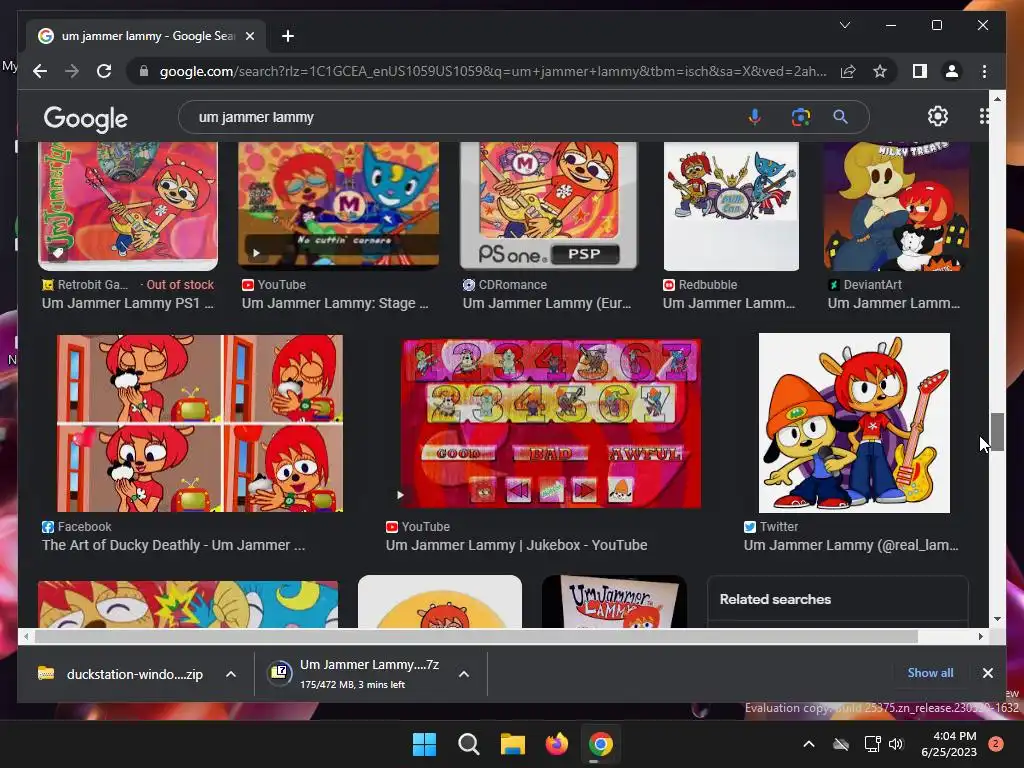Click 'Related searches' heading
This screenshot has height=768, width=1024.
coord(775,599)
